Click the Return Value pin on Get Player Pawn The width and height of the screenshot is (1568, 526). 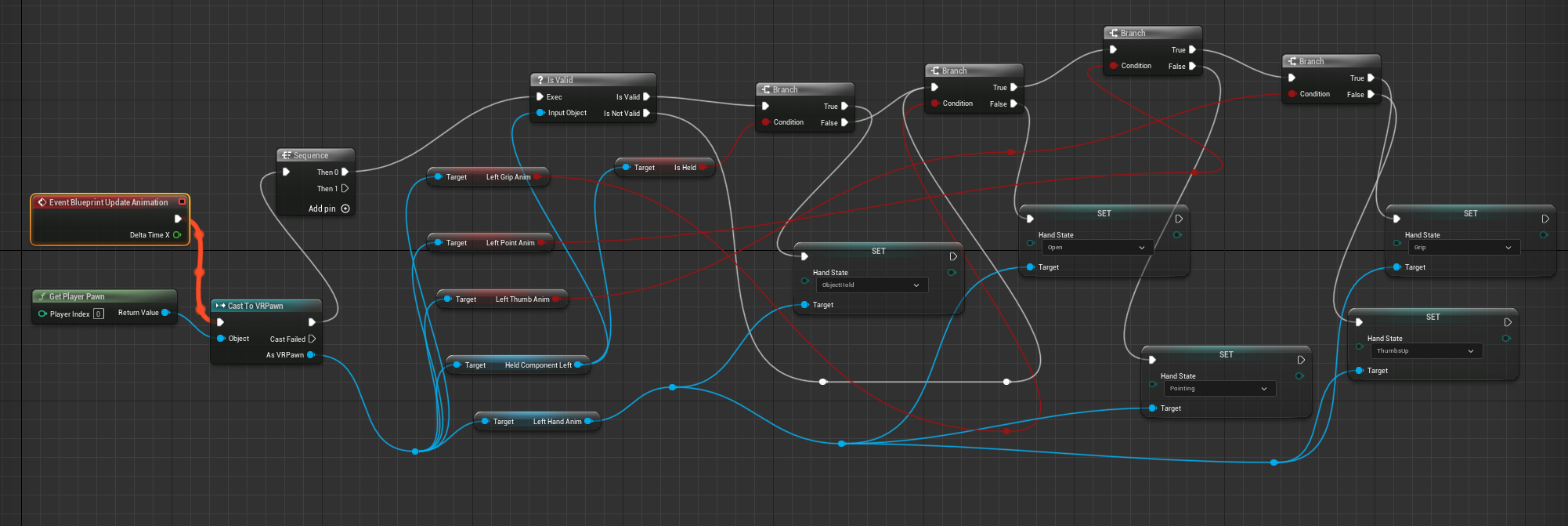pyautogui.click(x=165, y=313)
